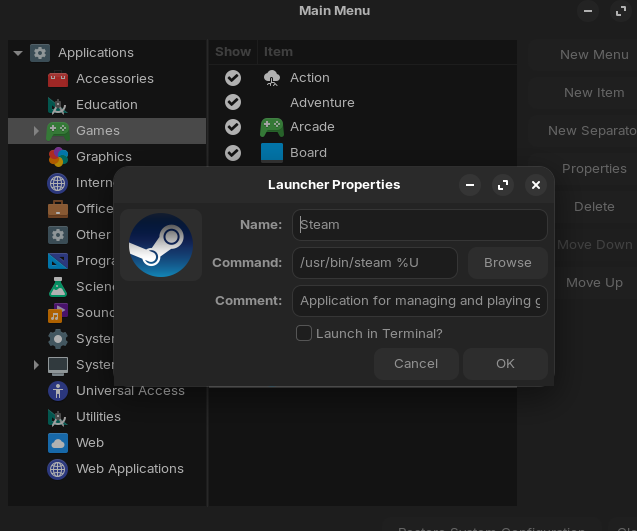Expand the System tree arrow near bottom
The height and width of the screenshot is (531, 637).
coord(36,365)
